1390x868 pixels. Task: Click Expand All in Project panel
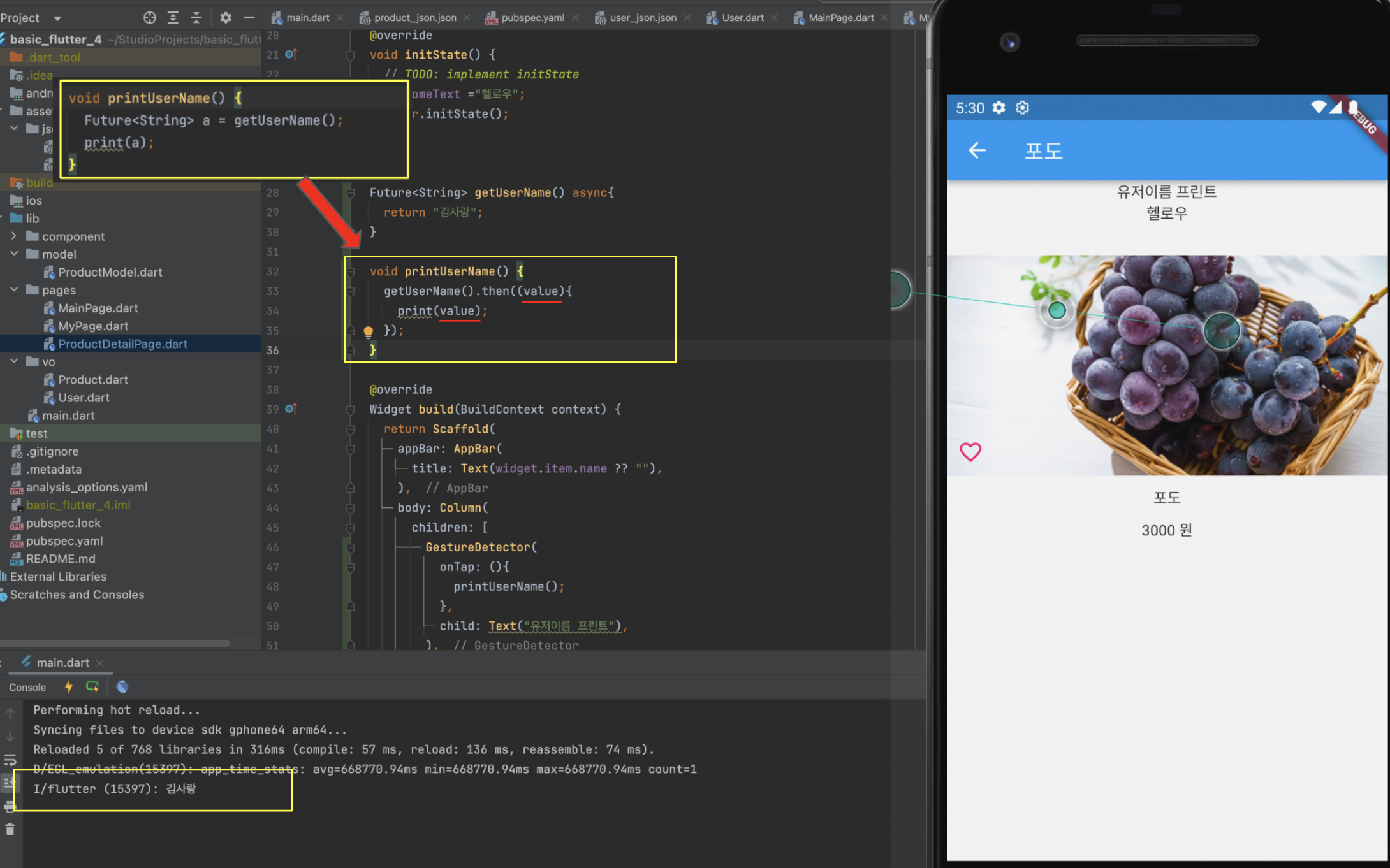(x=173, y=18)
